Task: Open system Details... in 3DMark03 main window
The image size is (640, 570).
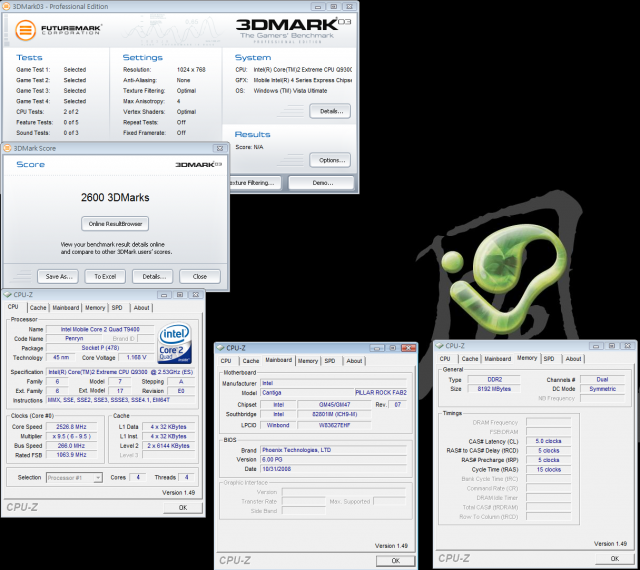Action: (330, 111)
